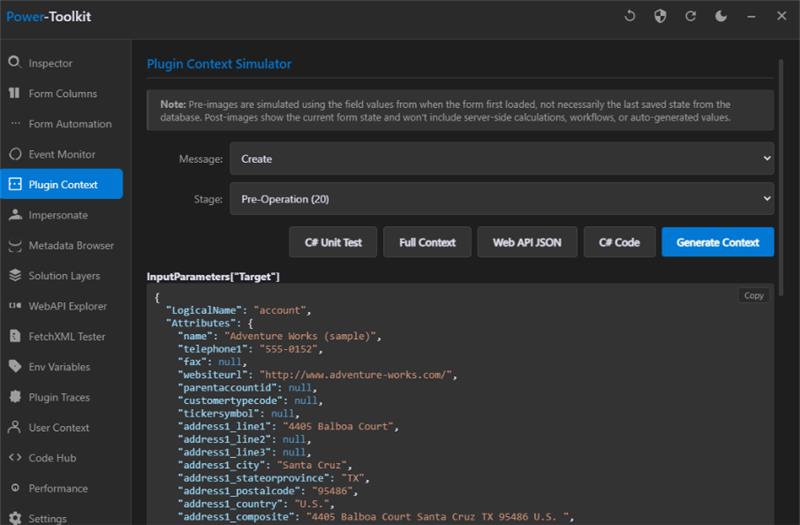Click the Env Variables tag icon

(14, 367)
